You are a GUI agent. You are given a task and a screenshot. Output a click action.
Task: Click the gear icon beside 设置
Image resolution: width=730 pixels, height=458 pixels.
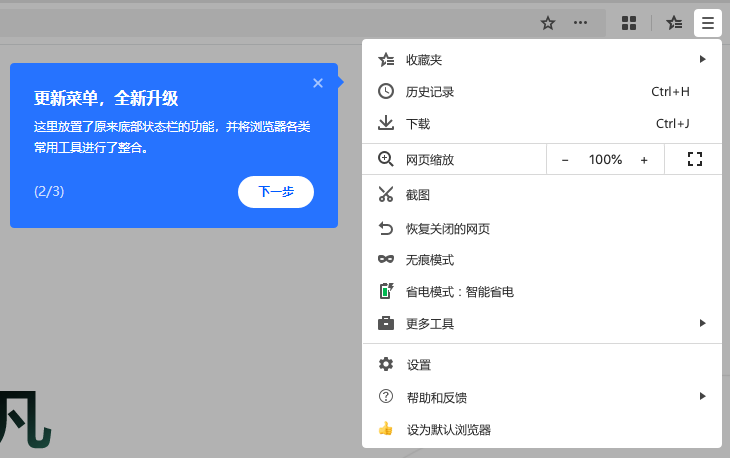tap(385, 364)
